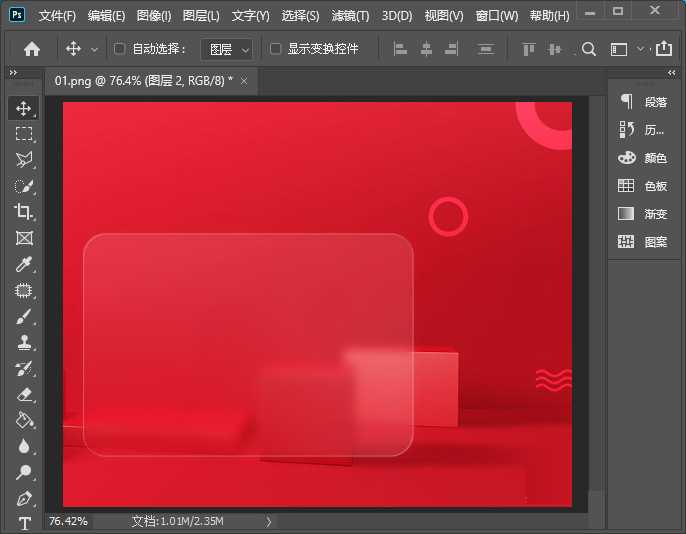Open the 色板 swatches panel
This screenshot has width=686, height=534.
643,186
